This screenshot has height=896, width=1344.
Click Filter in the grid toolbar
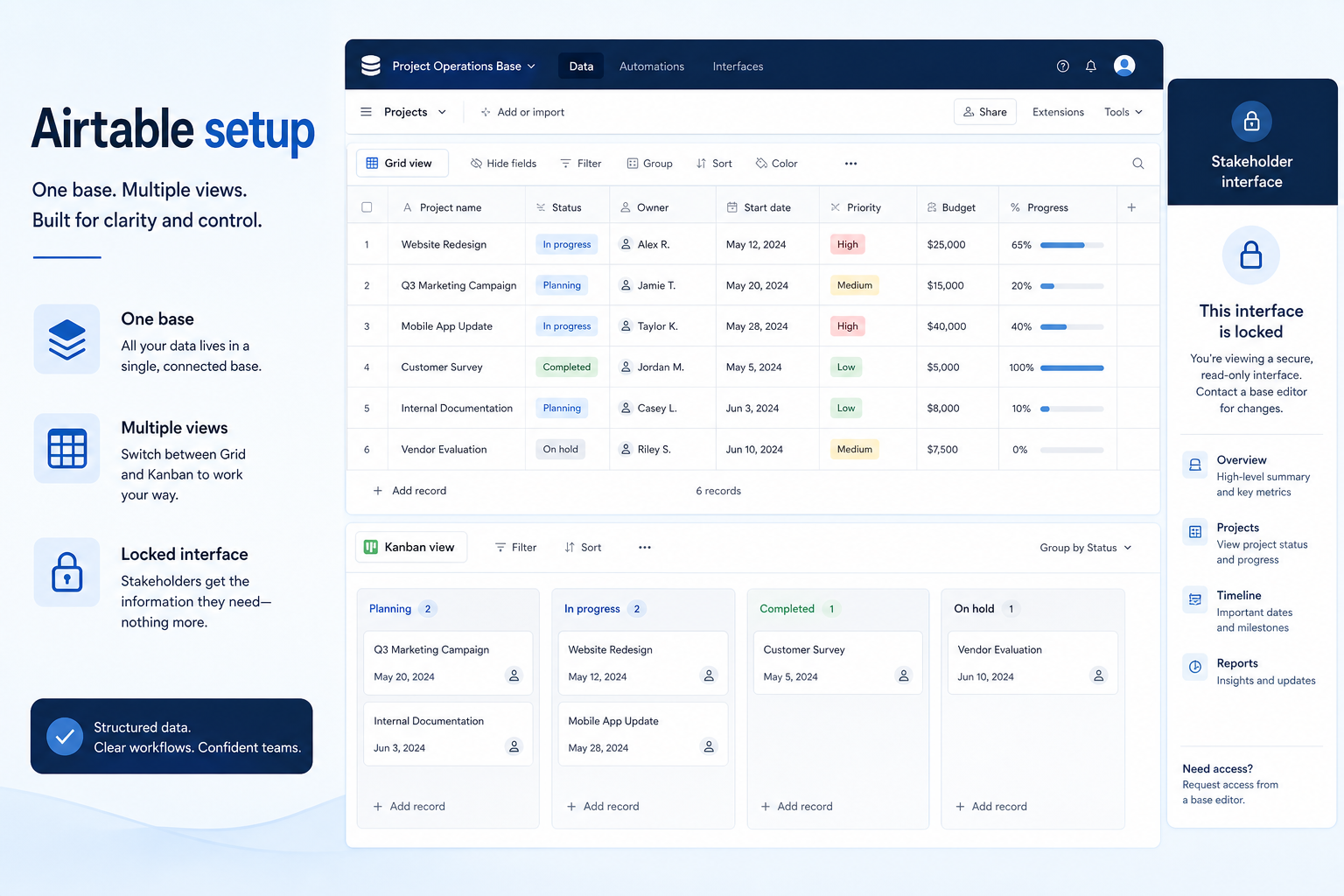pos(581,164)
